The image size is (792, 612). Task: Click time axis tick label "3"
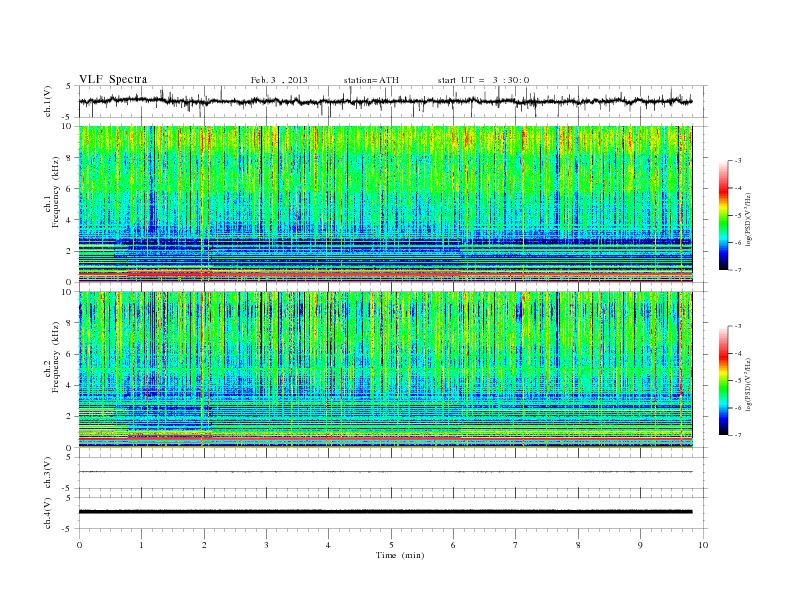click(x=267, y=545)
